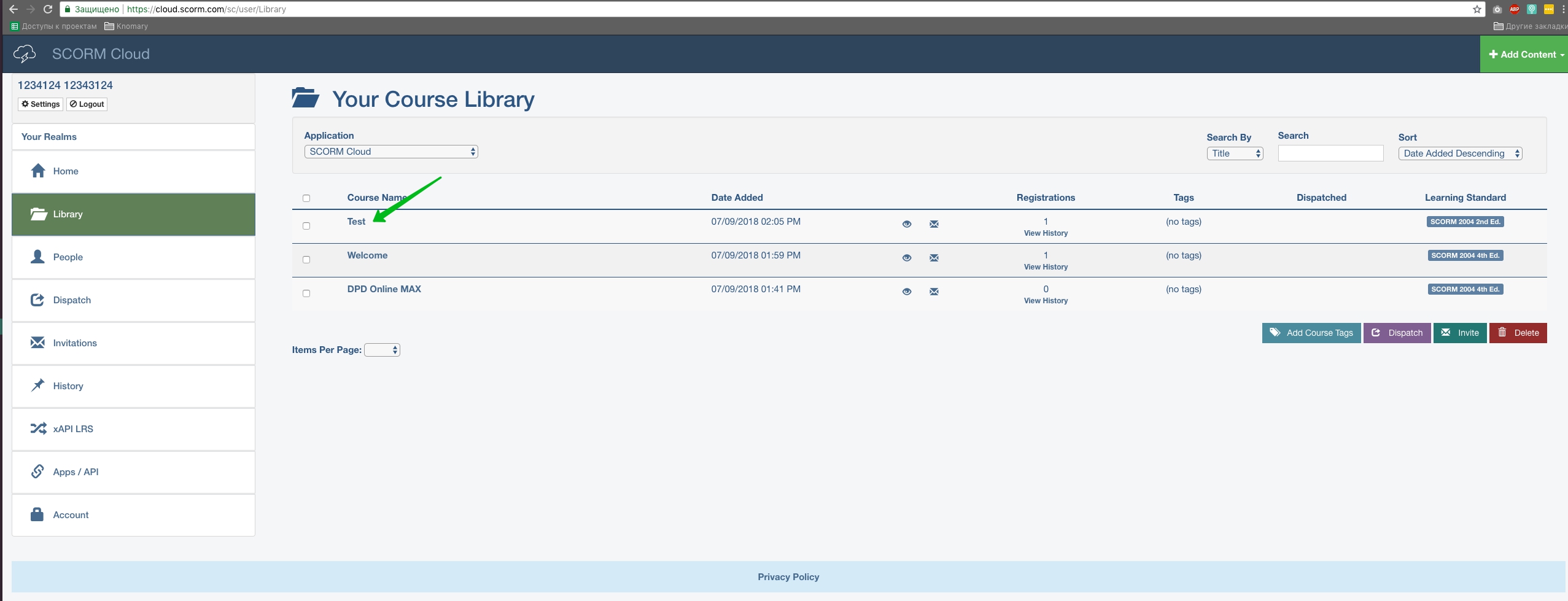1568x601 pixels.
Task: Click the eye preview icon for DPD Online MAX
Action: point(906,292)
